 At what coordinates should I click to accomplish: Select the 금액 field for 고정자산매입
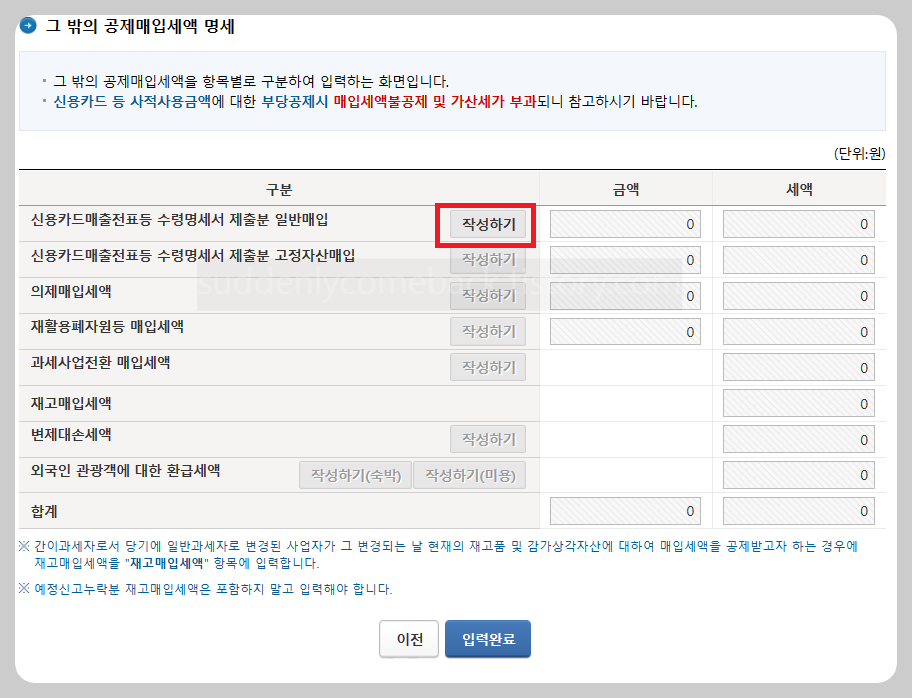click(624, 259)
